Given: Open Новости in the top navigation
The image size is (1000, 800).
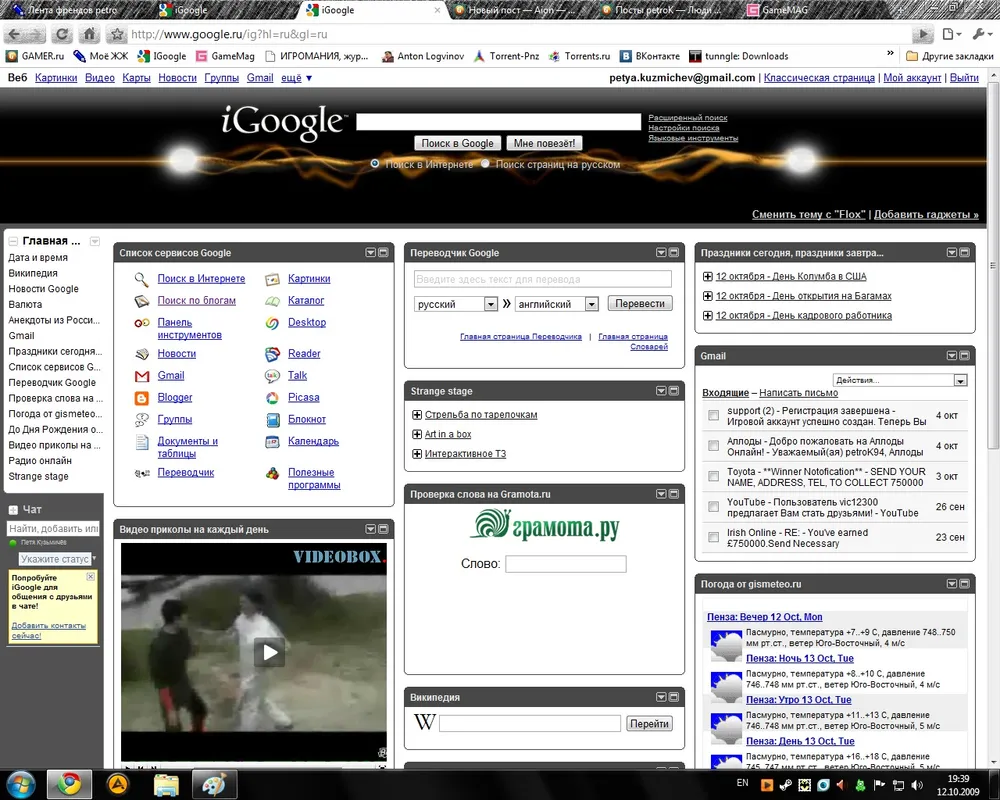Looking at the screenshot, I should coord(177,78).
